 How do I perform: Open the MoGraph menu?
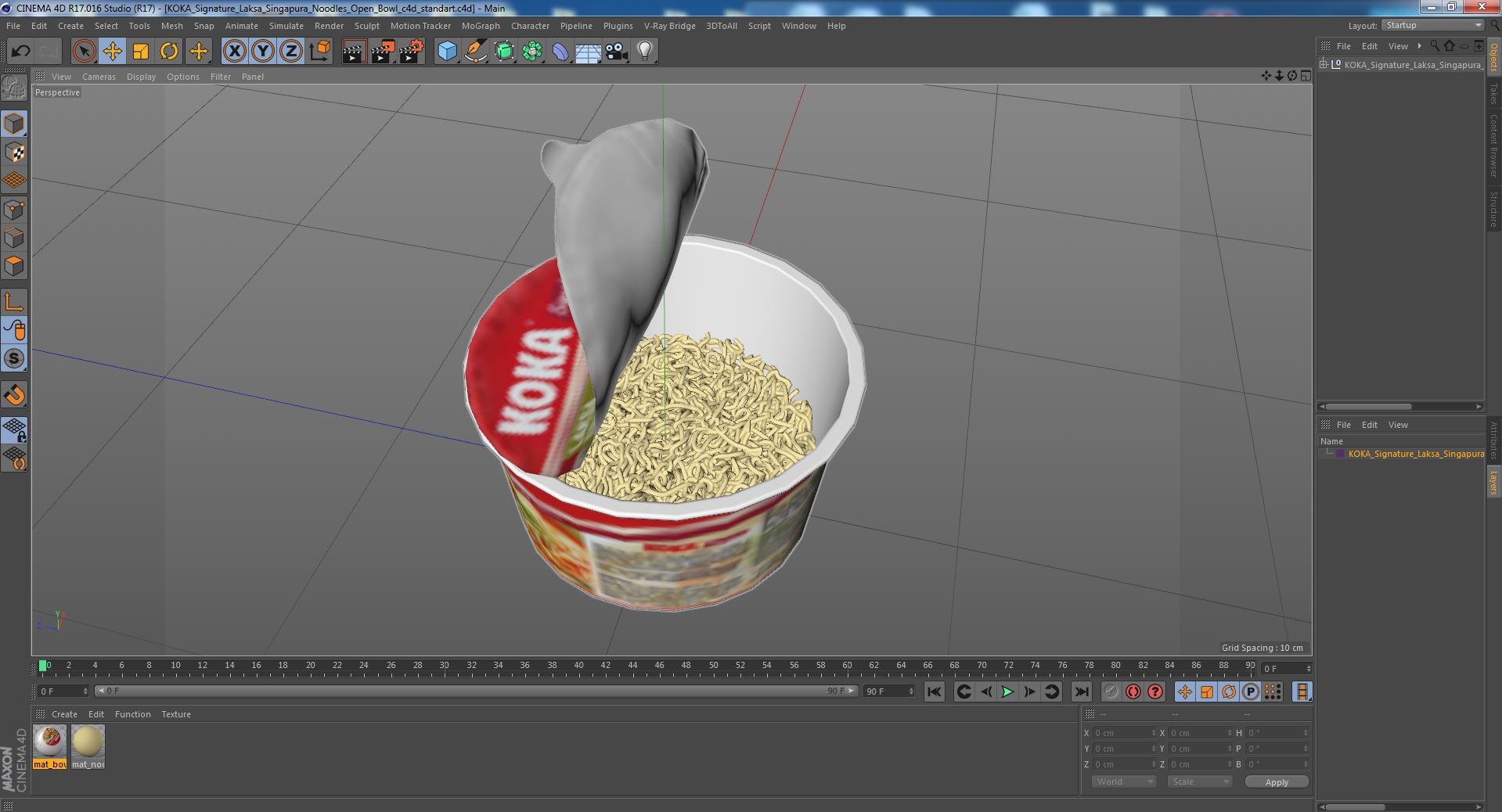tap(481, 26)
